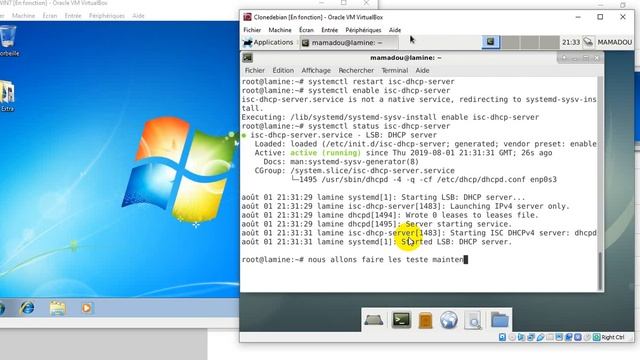Click the terminal vertical scrollbar
Screen dimensions: 640x360
[x=600, y=184]
